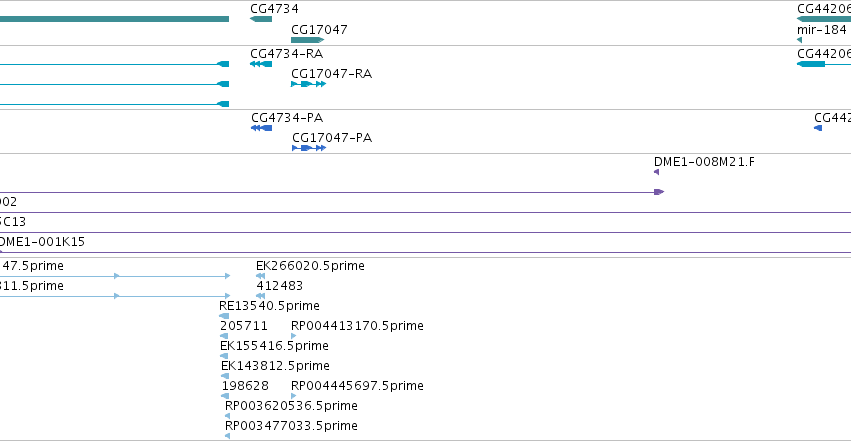Image resolution: width=851 pixels, height=441 pixels.
Task: Select the RP003477033.5prime label
Action: point(291,425)
